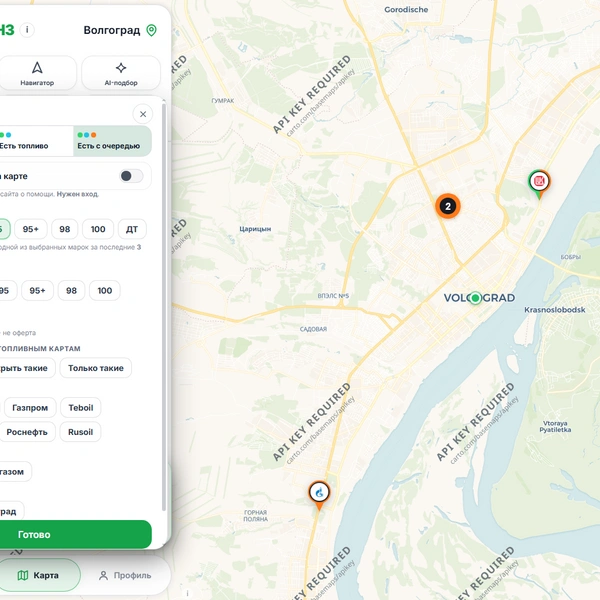Viewport: 600px width, 600px height.
Task: Click the Gorodische map label
Action: tap(406, 10)
